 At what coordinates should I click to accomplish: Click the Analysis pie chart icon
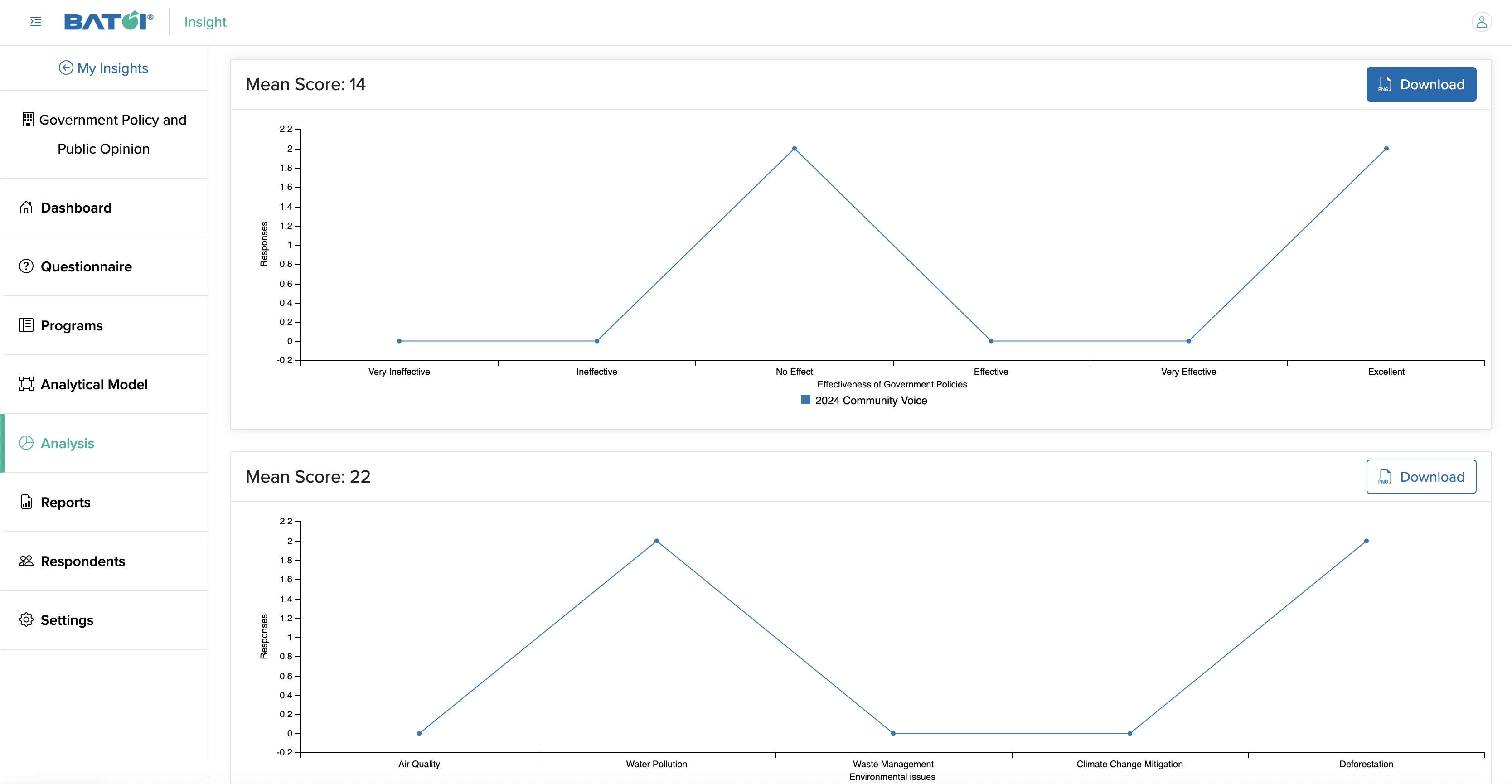26,443
